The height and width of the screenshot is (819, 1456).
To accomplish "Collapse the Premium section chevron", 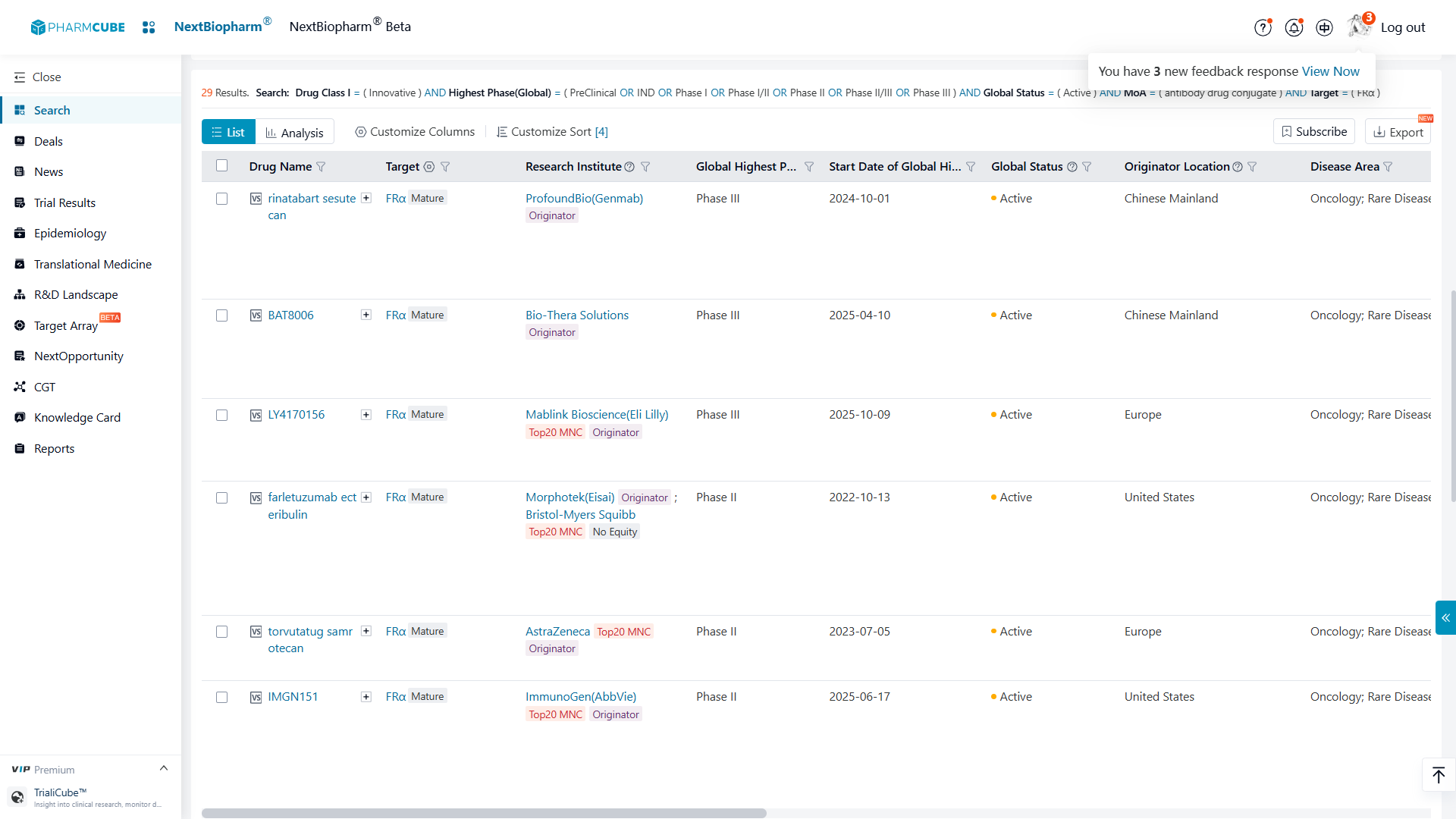I will tap(164, 768).
